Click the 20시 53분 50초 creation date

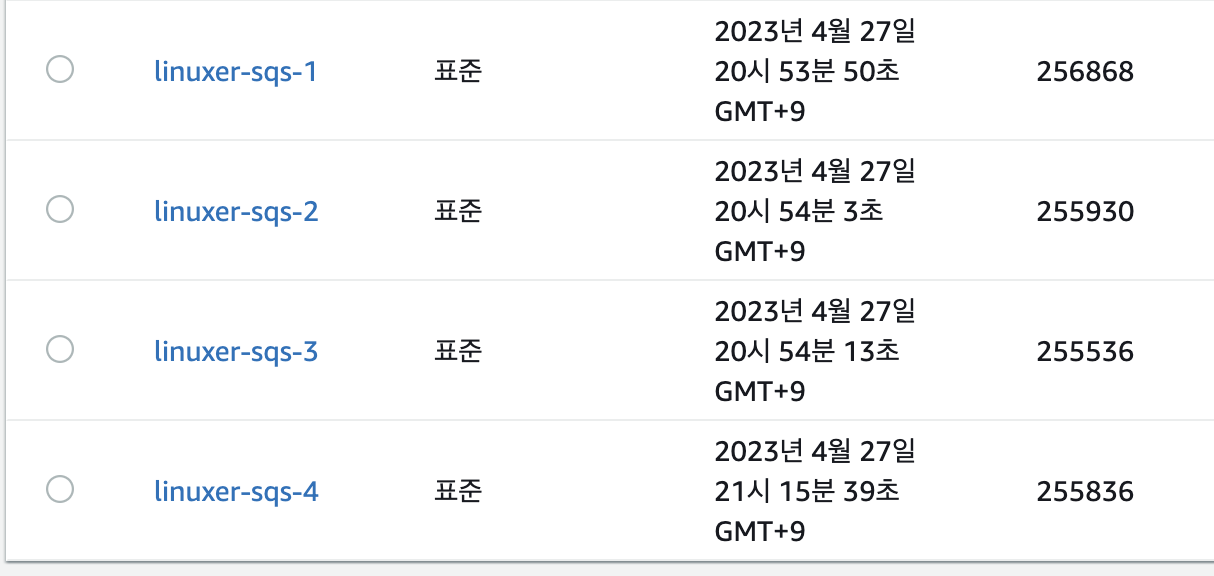click(x=806, y=72)
